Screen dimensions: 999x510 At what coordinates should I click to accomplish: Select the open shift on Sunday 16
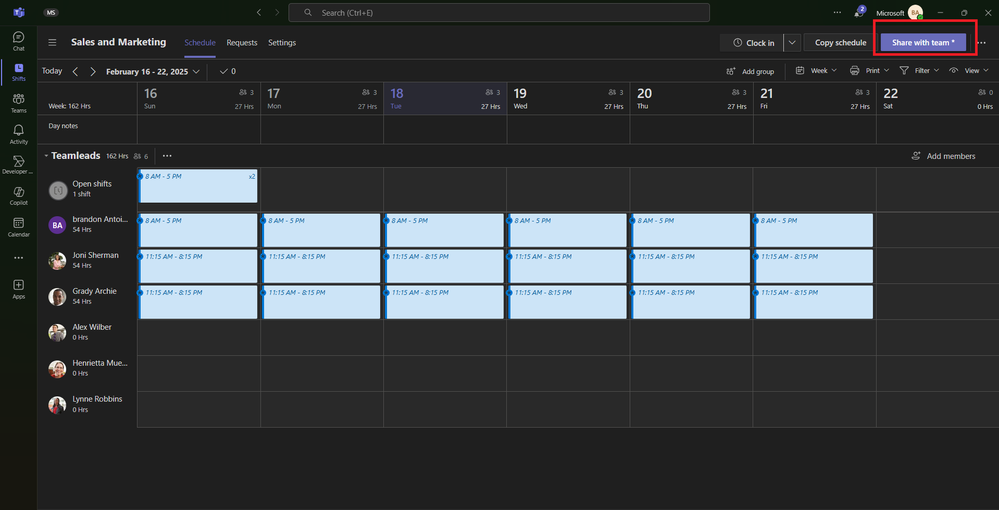click(x=198, y=186)
